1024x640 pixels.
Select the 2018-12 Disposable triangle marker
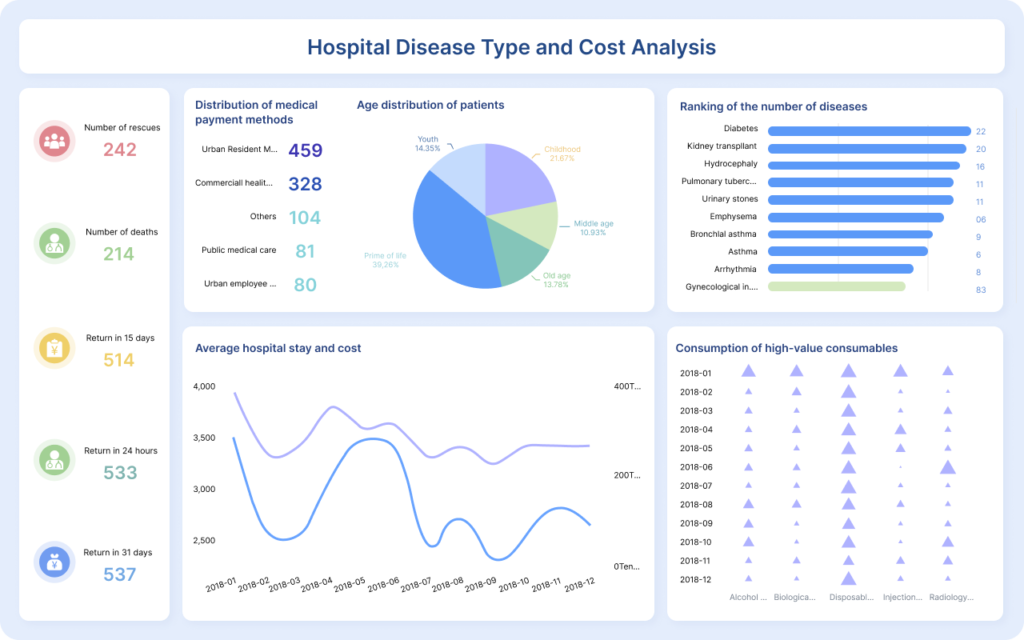point(848,578)
